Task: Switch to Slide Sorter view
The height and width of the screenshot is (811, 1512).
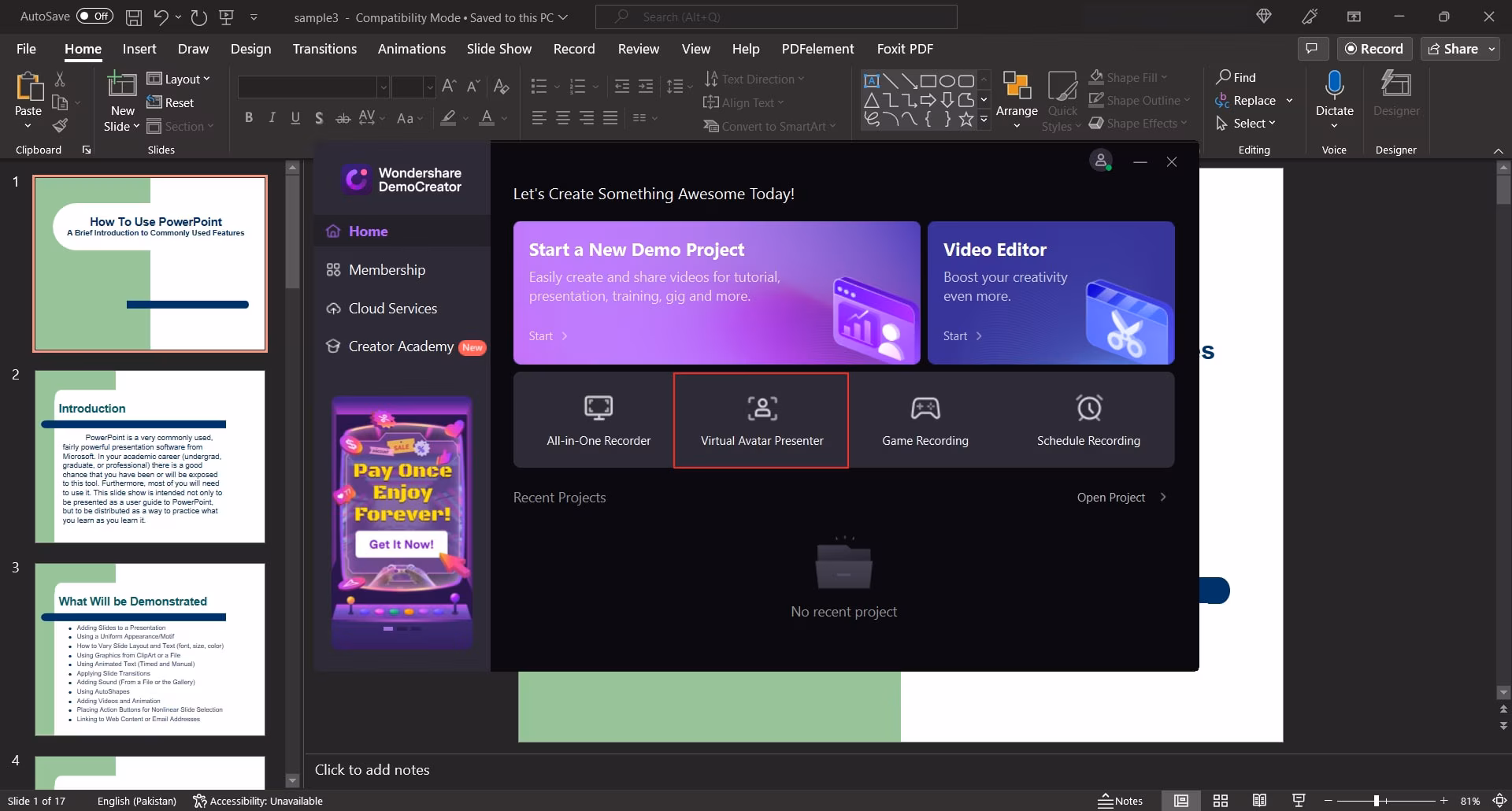Action: pos(1221,801)
